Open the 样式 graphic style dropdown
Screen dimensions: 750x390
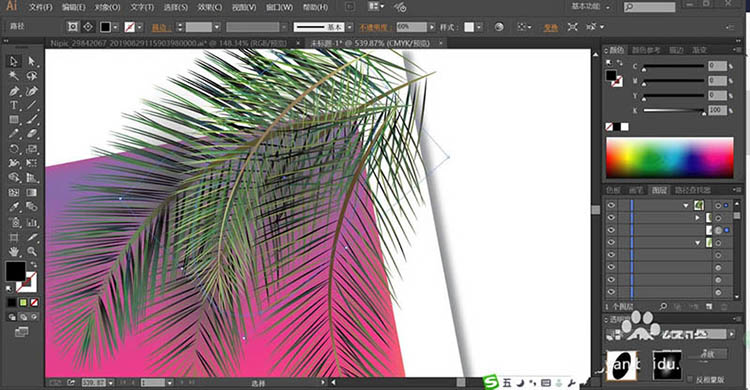coord(479,27)
